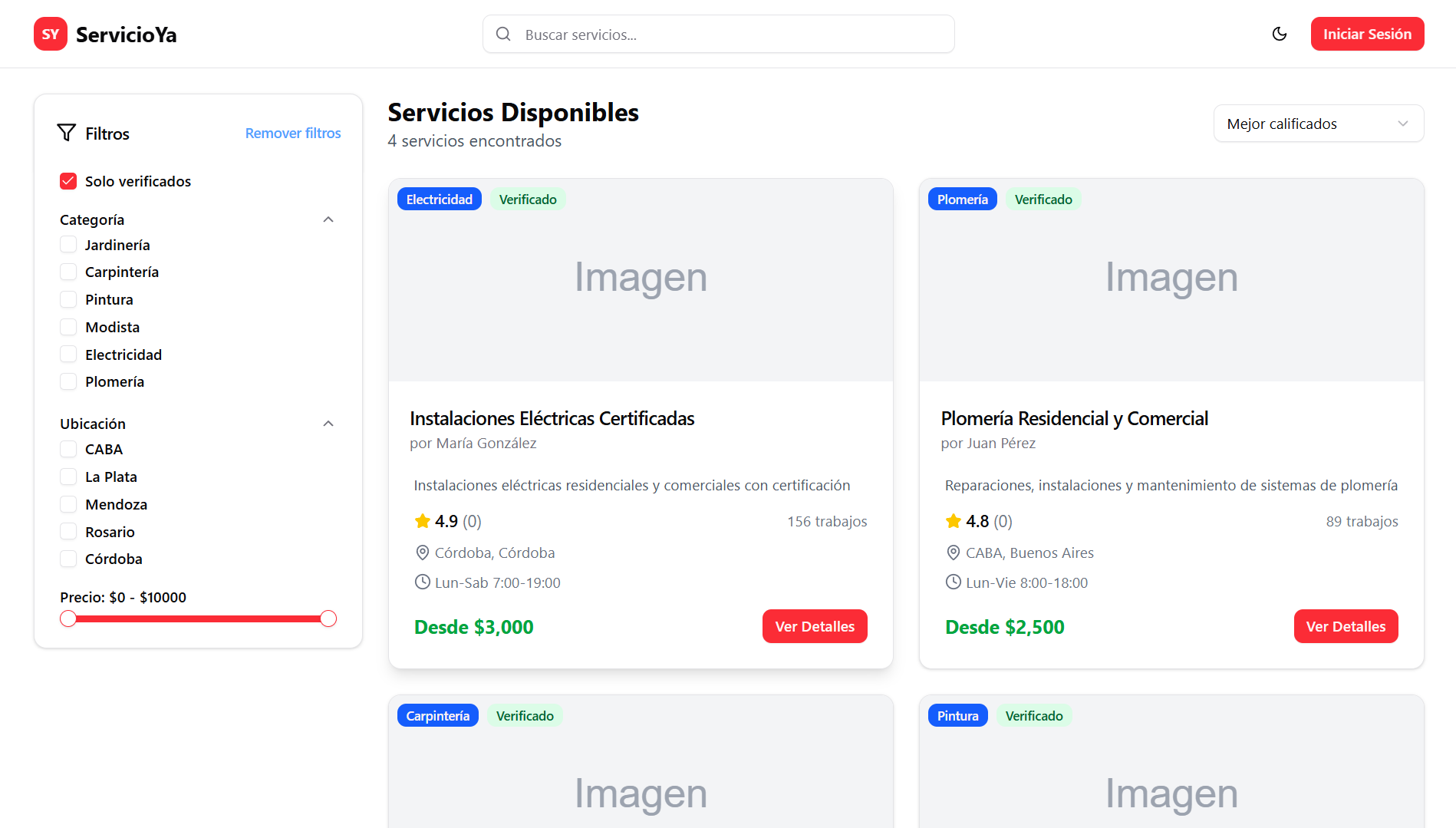Click the SY ServicioYa logo icon
This screenshot has height=828, width=1456.
51,34
